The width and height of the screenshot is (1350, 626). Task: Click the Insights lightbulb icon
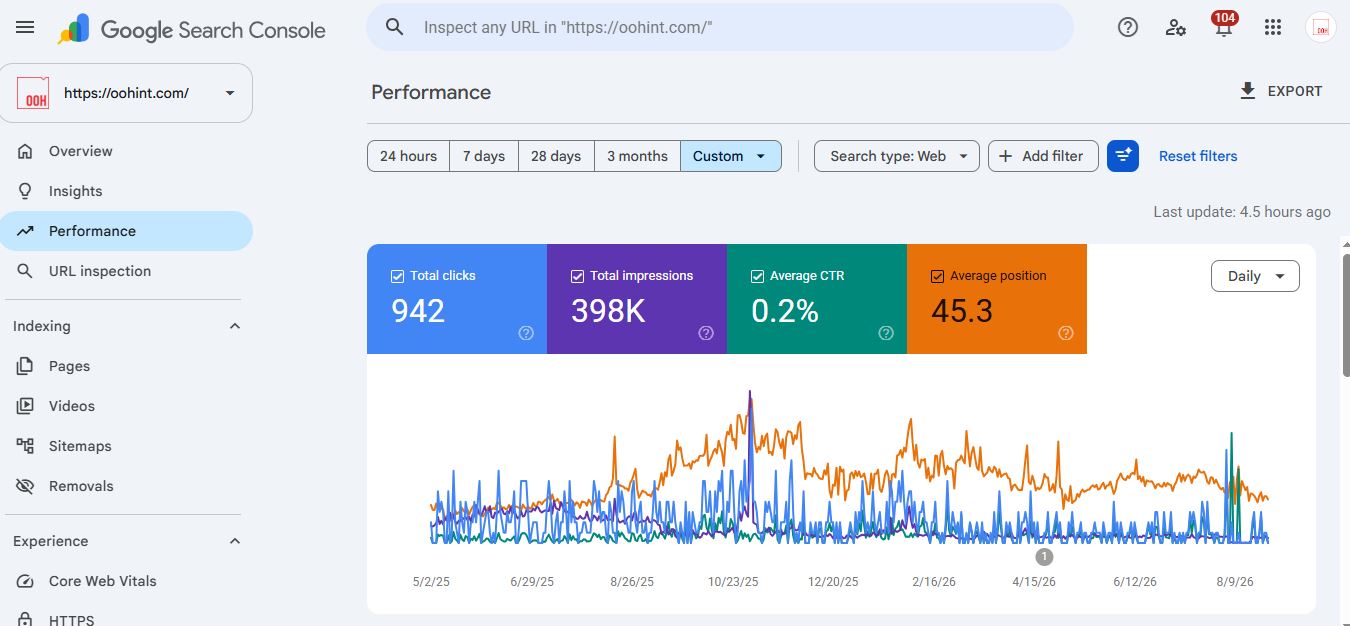pos(26,191)
